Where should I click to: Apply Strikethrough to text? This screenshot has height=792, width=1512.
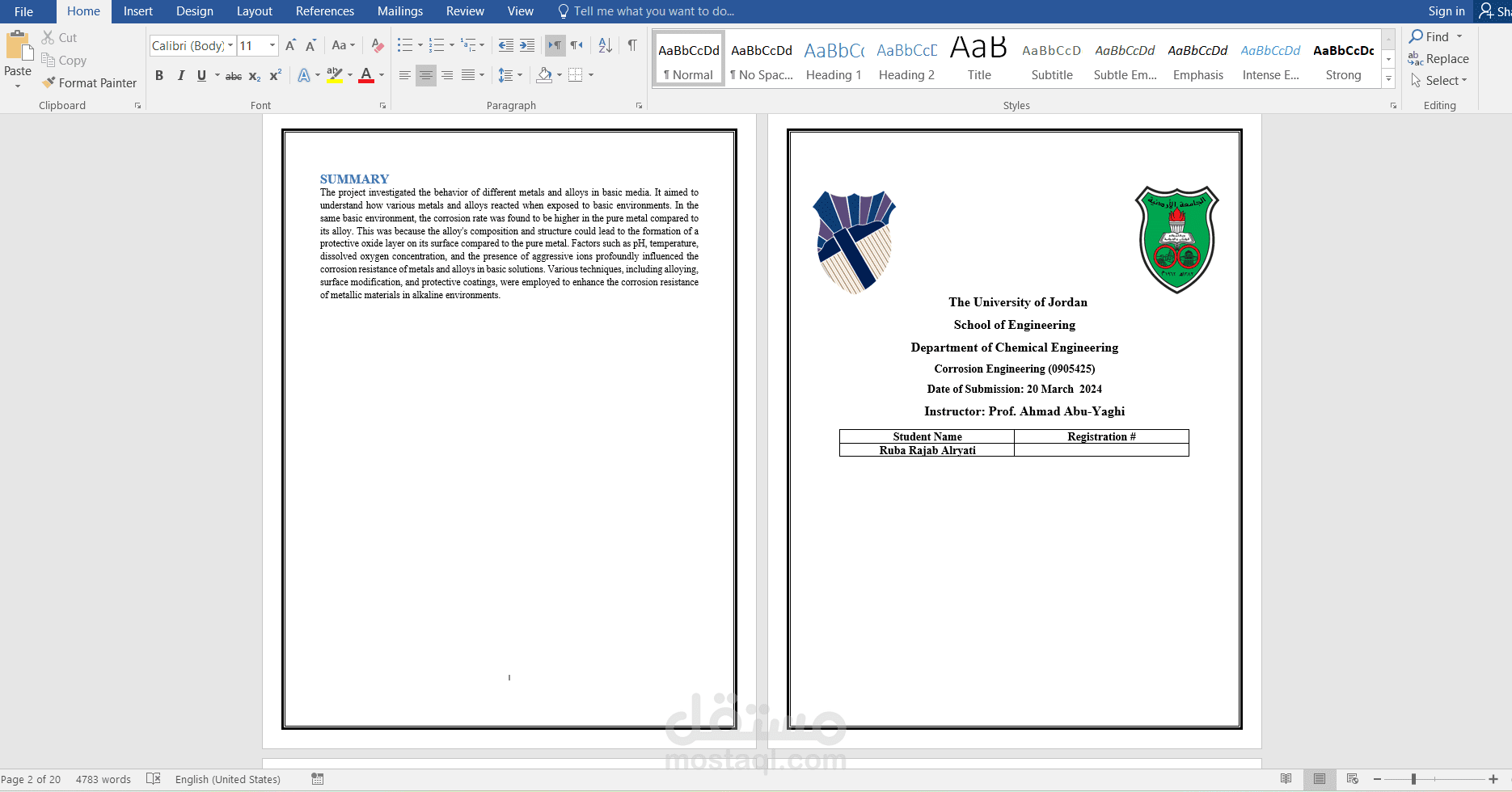(234, 75)
